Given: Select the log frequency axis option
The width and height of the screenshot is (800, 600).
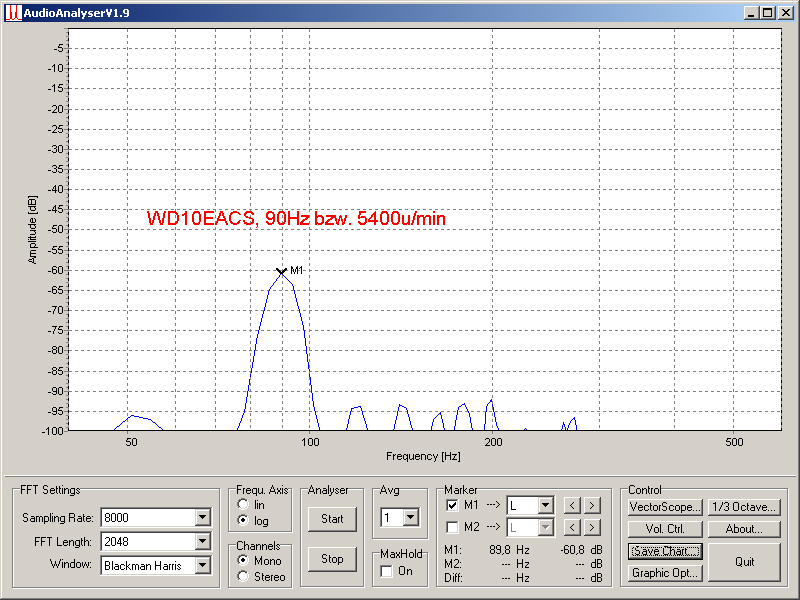Looking at the screenshot, I should point(243,520).
